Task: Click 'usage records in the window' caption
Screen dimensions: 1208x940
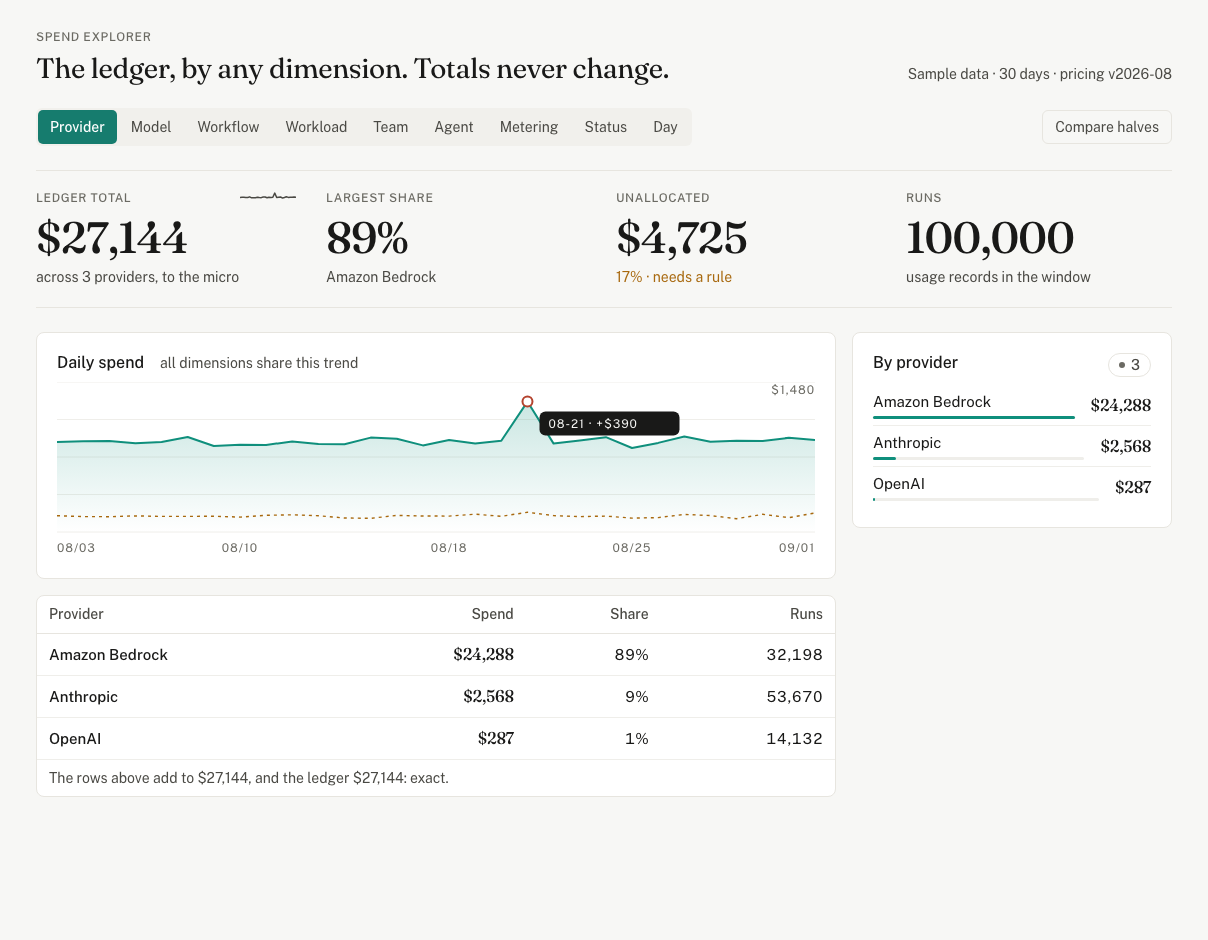Action: [998, 277]
